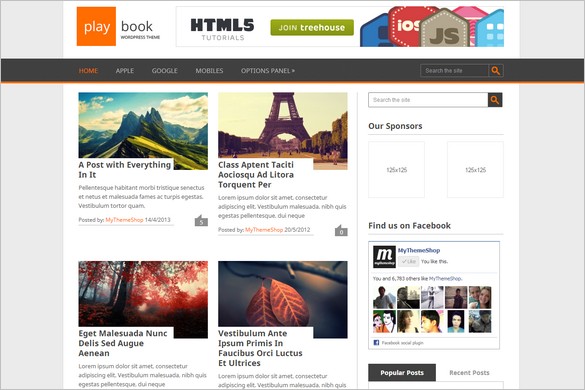Open 'Class Aptent Taciti' post title
Viewport: 585px width, 390px height.
(x=256, y=175)
